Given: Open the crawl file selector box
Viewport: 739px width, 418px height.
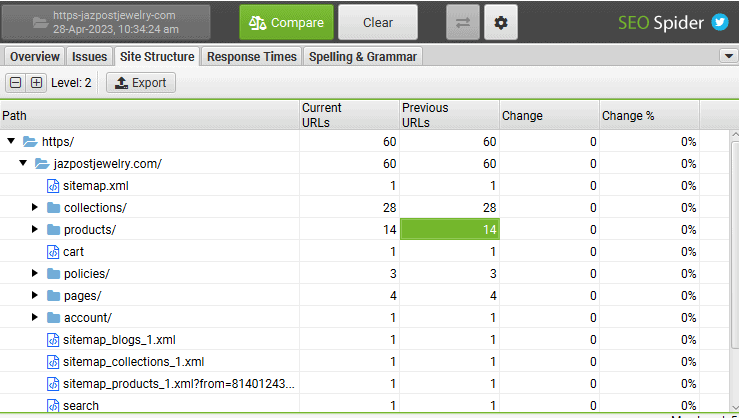Looking at the screenshot, I should 106,22.
